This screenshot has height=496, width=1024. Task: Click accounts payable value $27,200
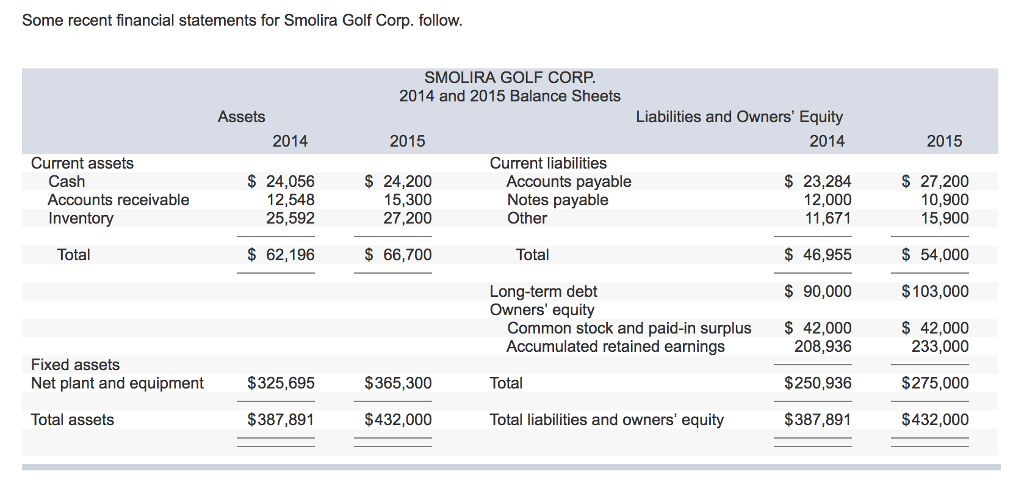pyautogui.click(x=935, y=181)
